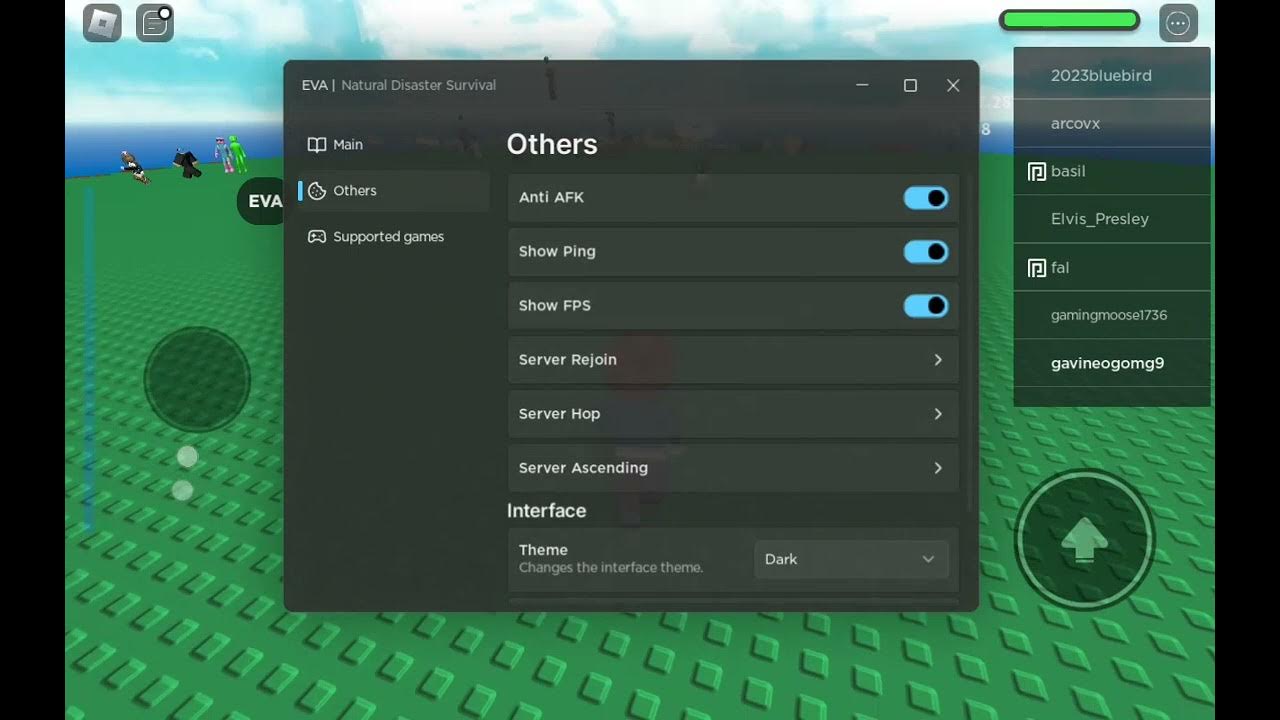Expand the Server Hop chevron
Image resolution: width=1280 pixels, height=720 pixels.
pyautogui.click(x=938, y=414)
